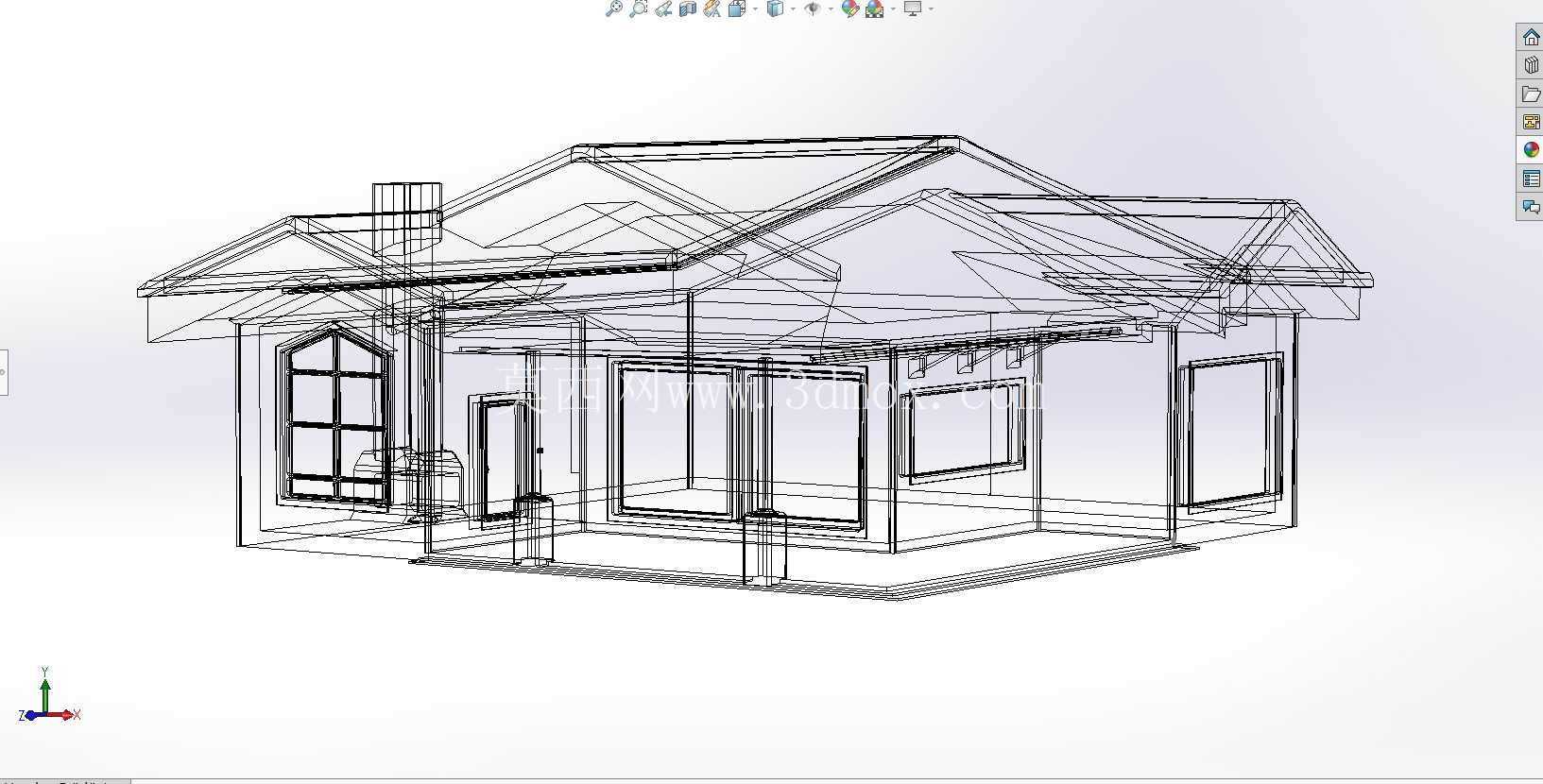Expand the View Settings dropdown arrow

pyautogui.click(x=931, y=9)
